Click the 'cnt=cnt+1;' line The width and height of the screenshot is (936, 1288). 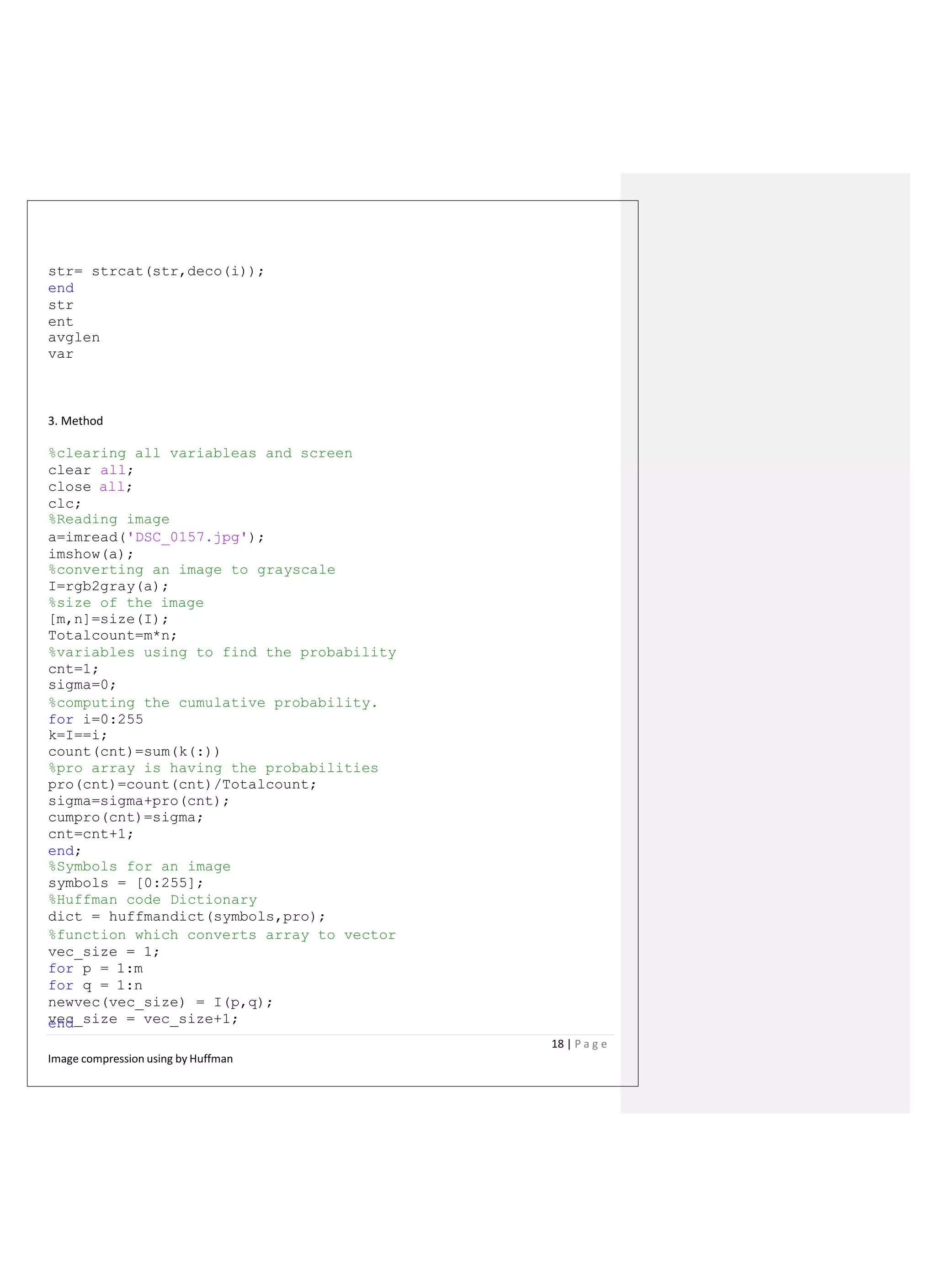point(91,834)
